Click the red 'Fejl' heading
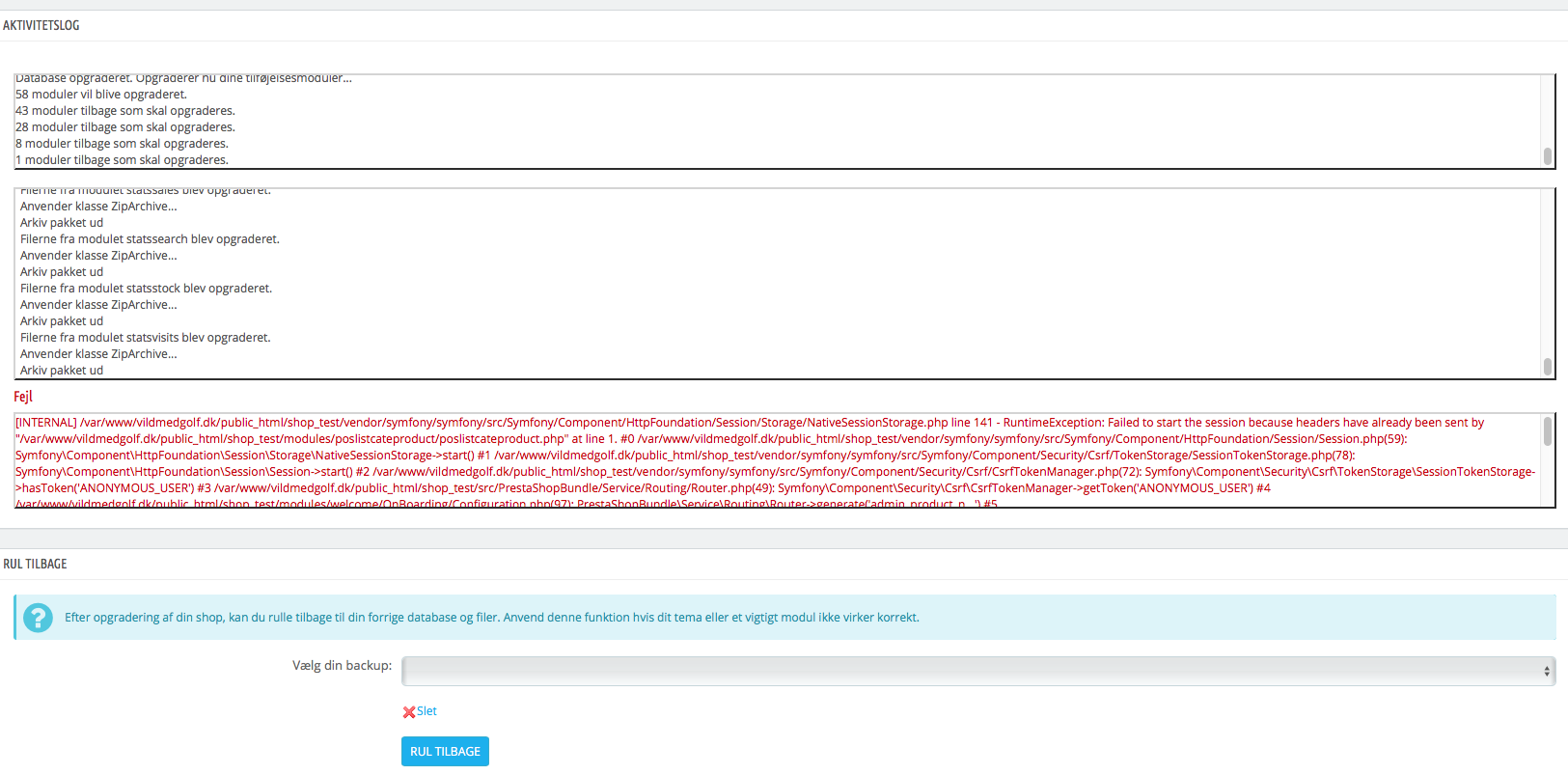This screenshot has width=1568, height=775. point(23,397)
